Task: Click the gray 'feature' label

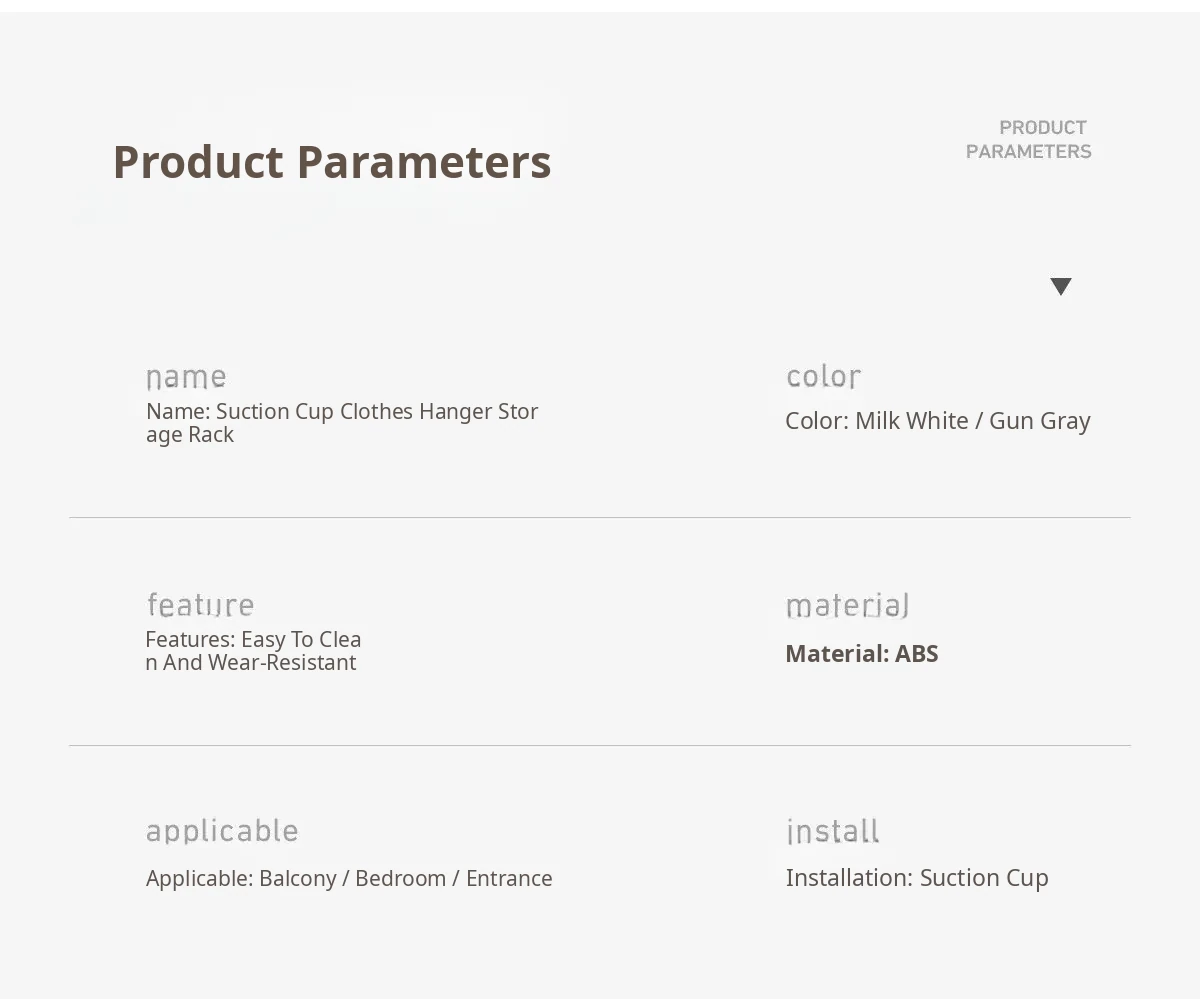Action: (x=200, y=605)
